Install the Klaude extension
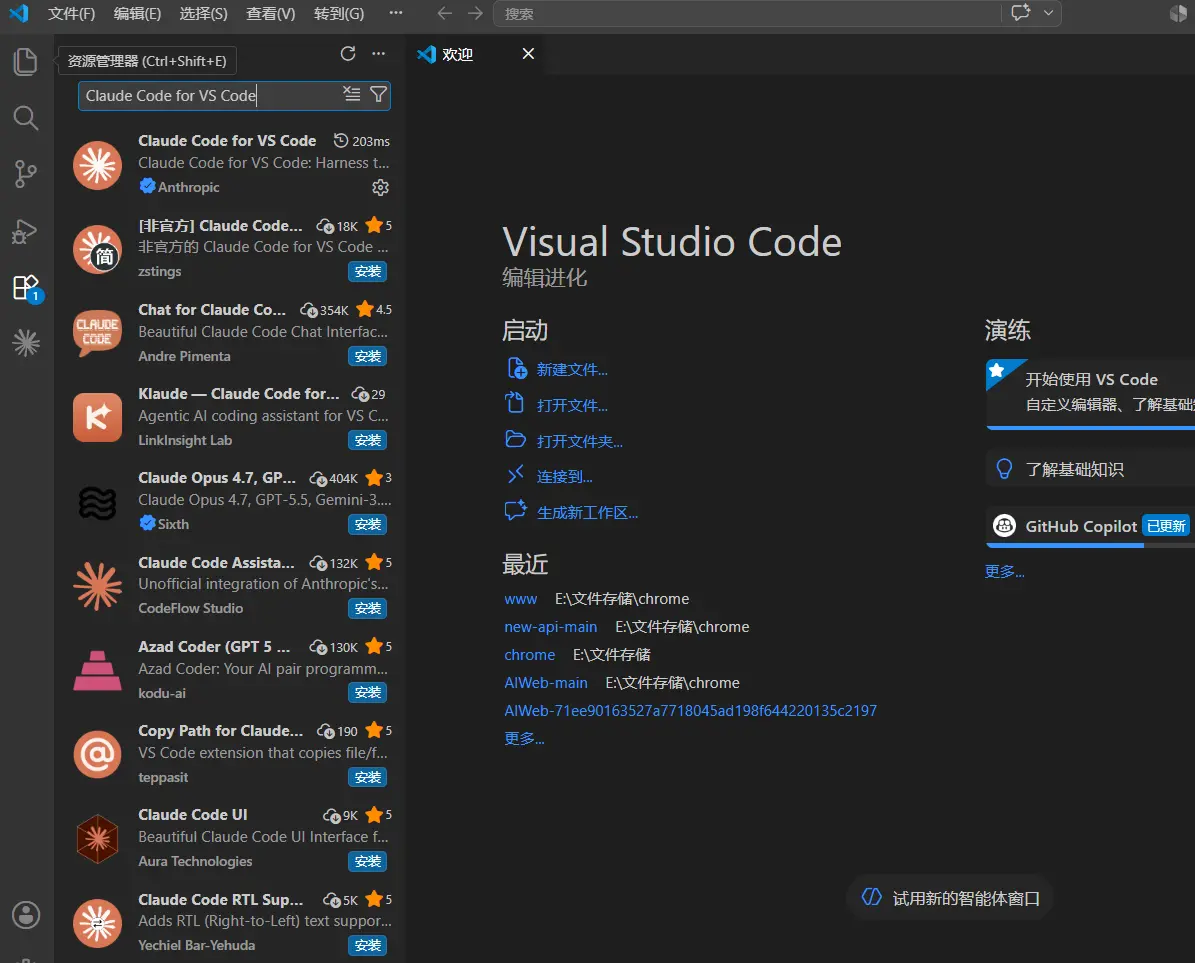1195x963 pixels. (367, 440)
